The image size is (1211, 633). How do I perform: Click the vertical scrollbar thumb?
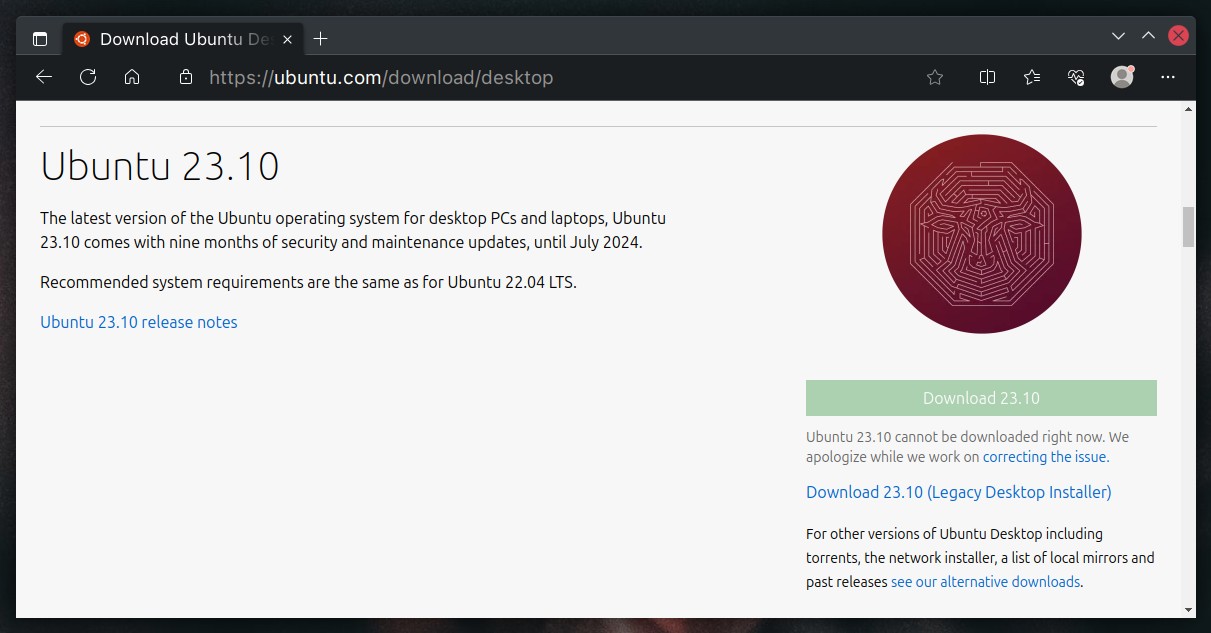tap(1188, 226)
